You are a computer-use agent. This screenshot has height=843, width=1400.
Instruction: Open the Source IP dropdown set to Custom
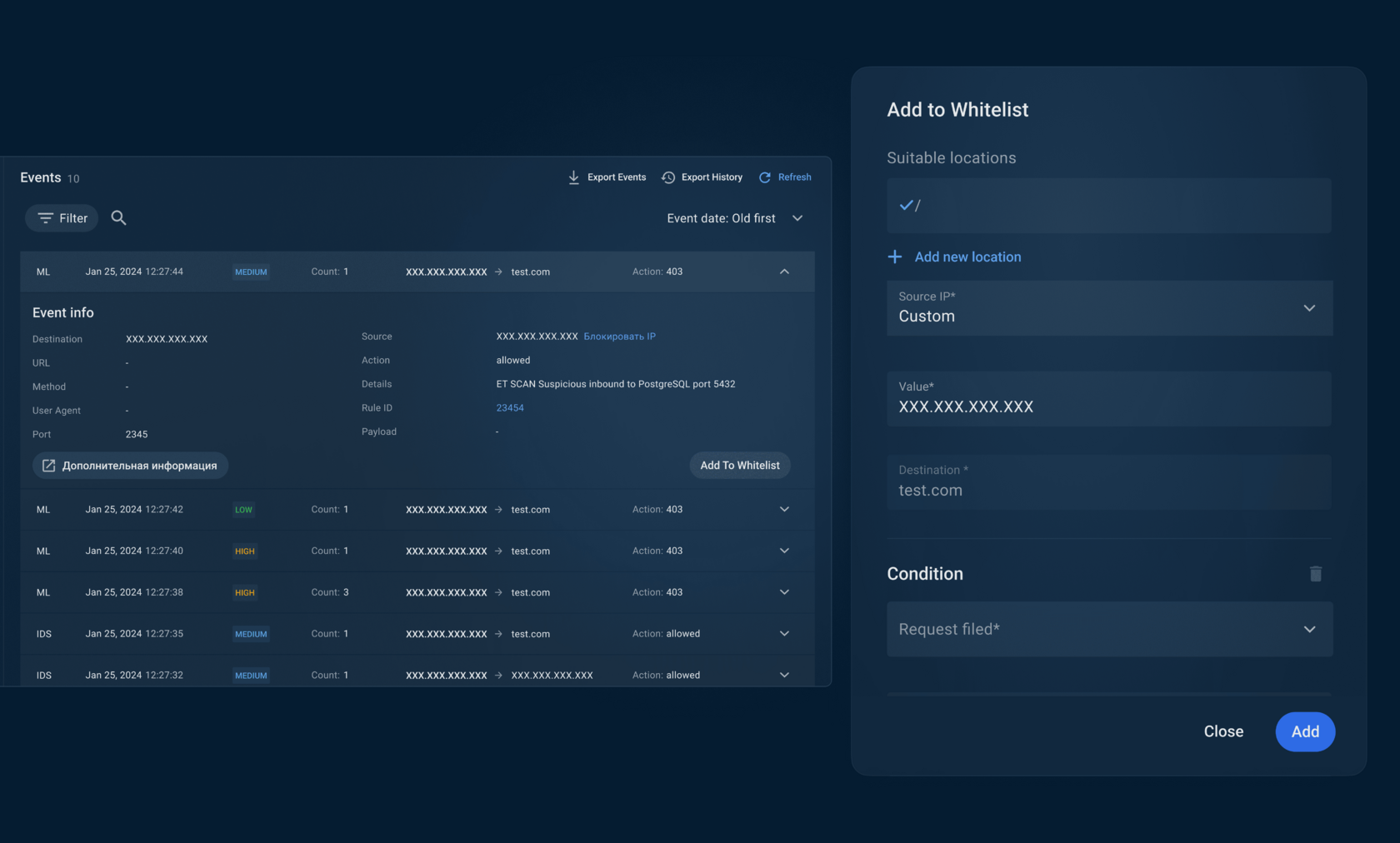(x=1109, y=308)
